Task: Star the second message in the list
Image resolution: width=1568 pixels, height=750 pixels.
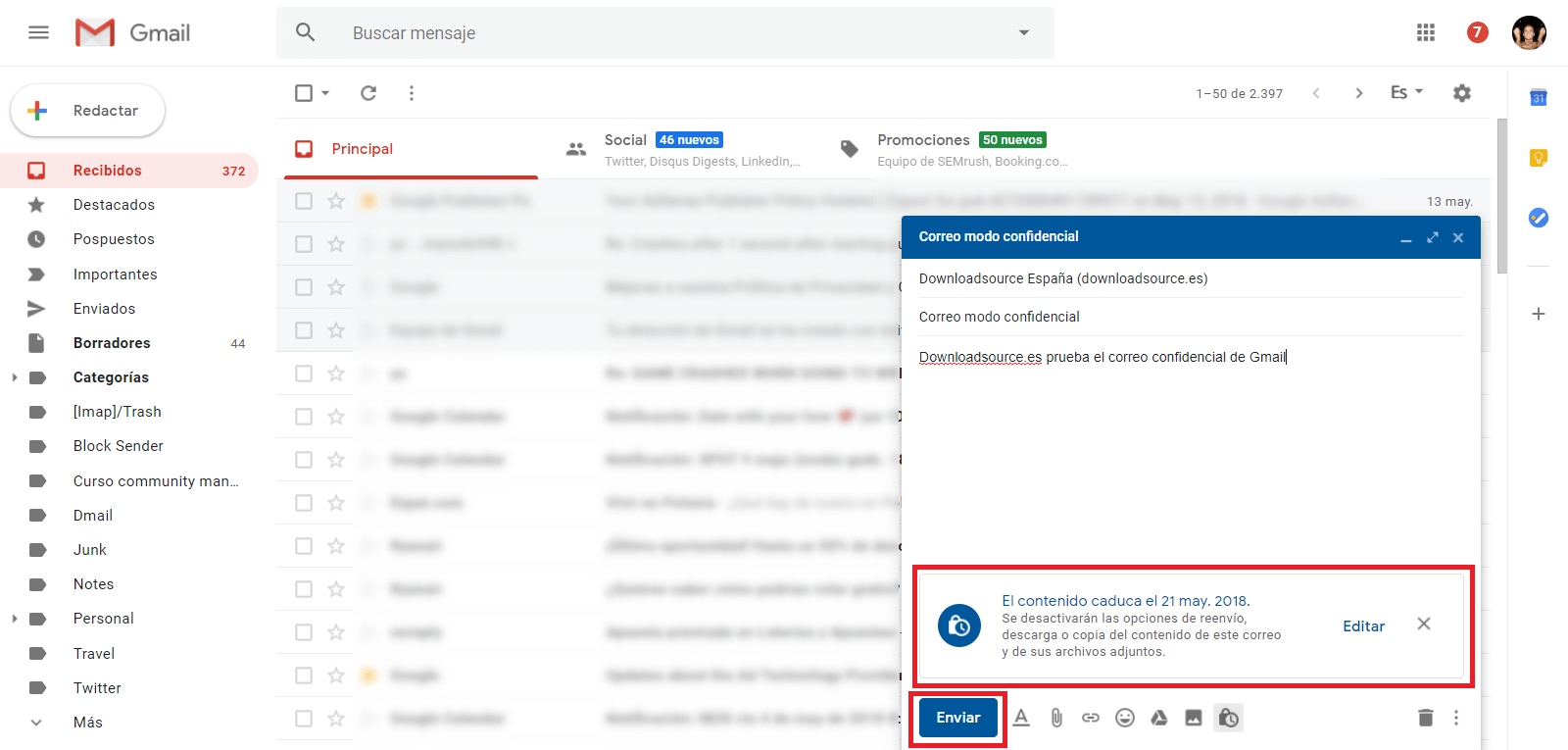Action: coord(336,244)
